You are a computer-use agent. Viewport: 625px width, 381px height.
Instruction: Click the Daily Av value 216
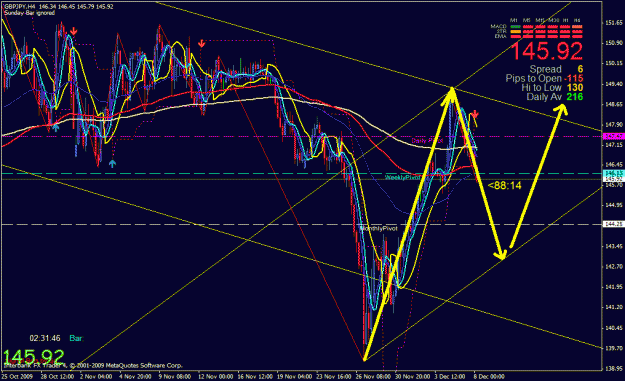pos(574,97)
